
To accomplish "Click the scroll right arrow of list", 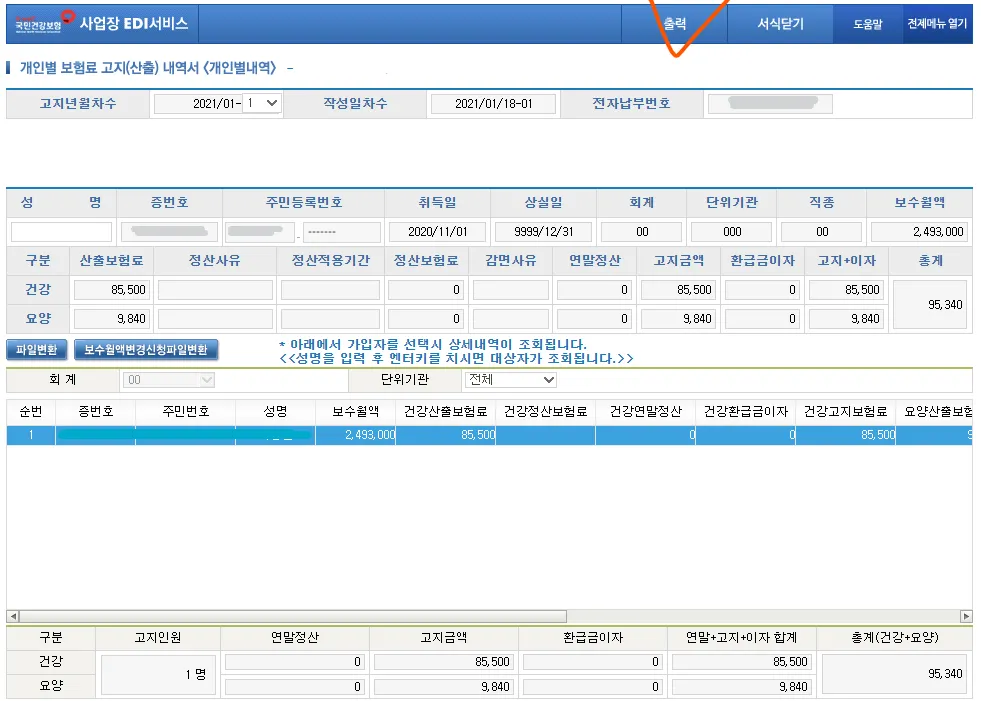I will 966,616.
